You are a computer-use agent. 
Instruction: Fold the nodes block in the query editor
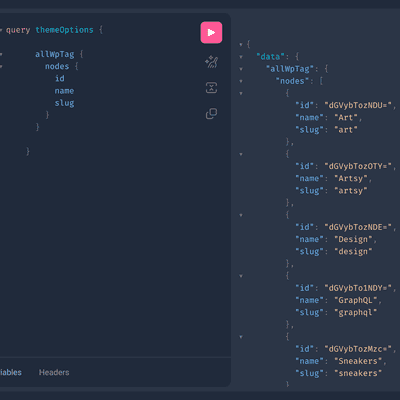pyautogui.click(x=1, y=67)
